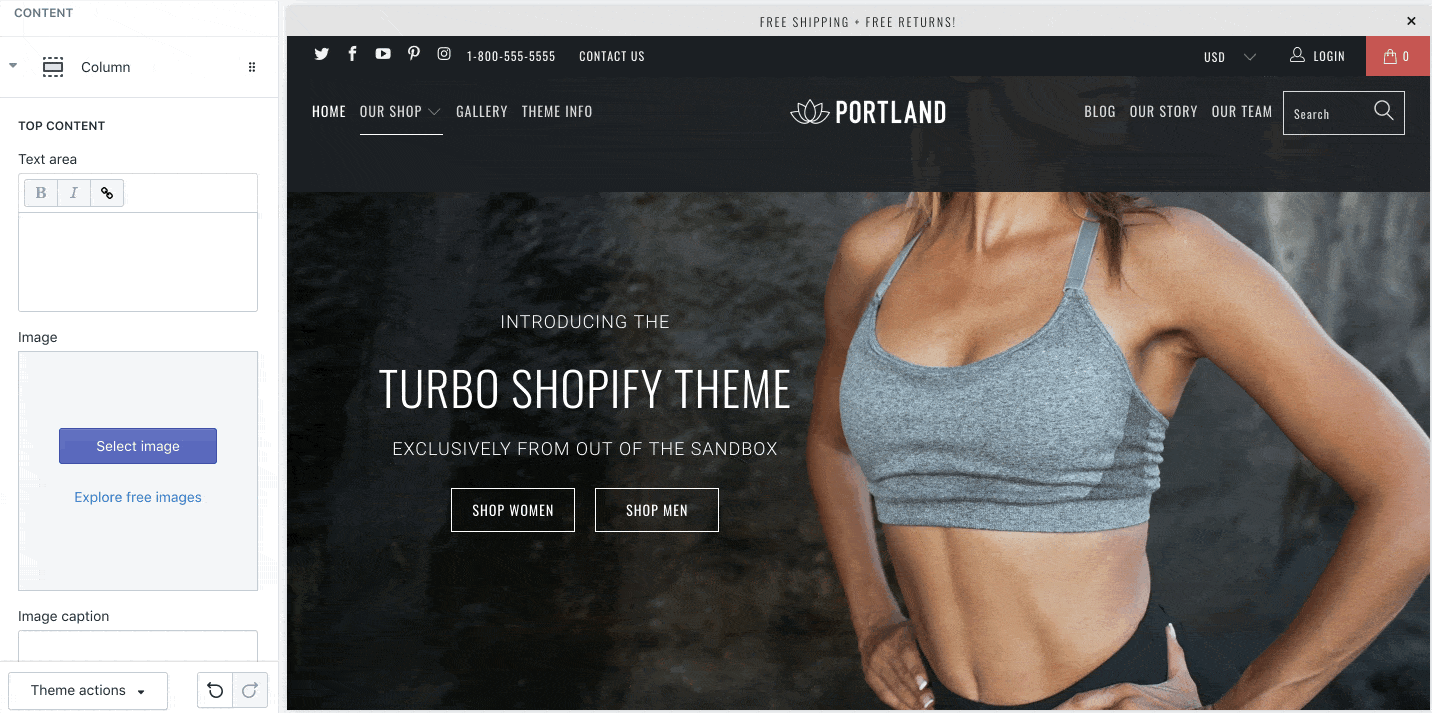
Task: Click the Select image button
Action: (x=138, y=446)
